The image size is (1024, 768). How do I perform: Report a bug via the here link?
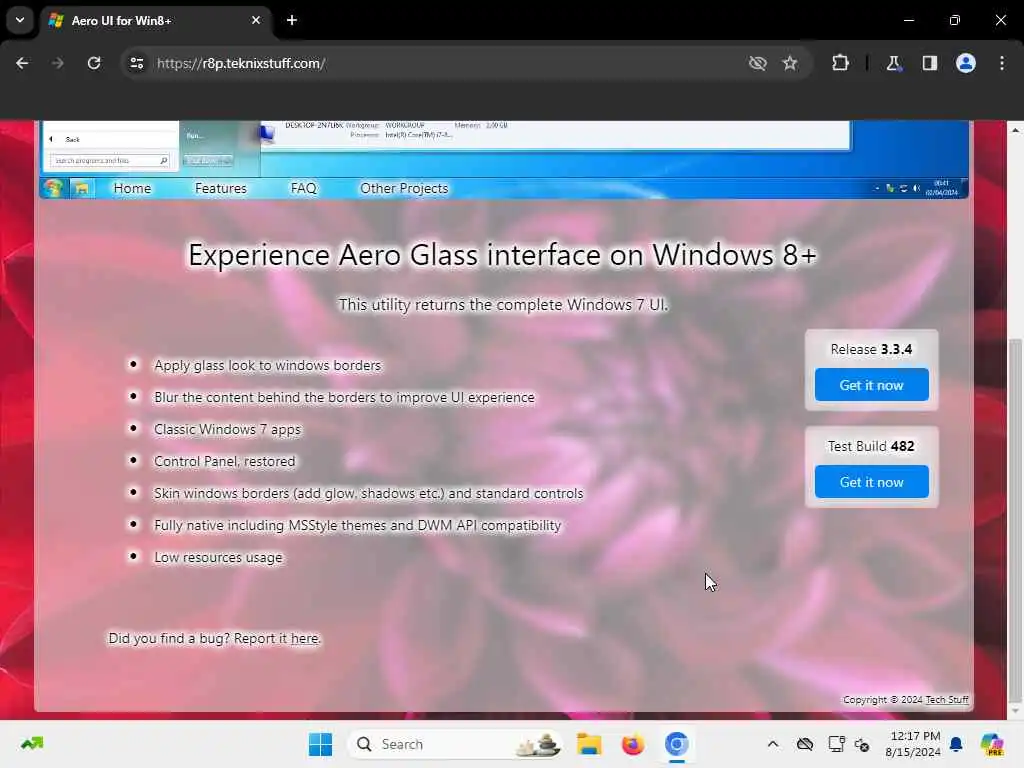coord(304,638)
